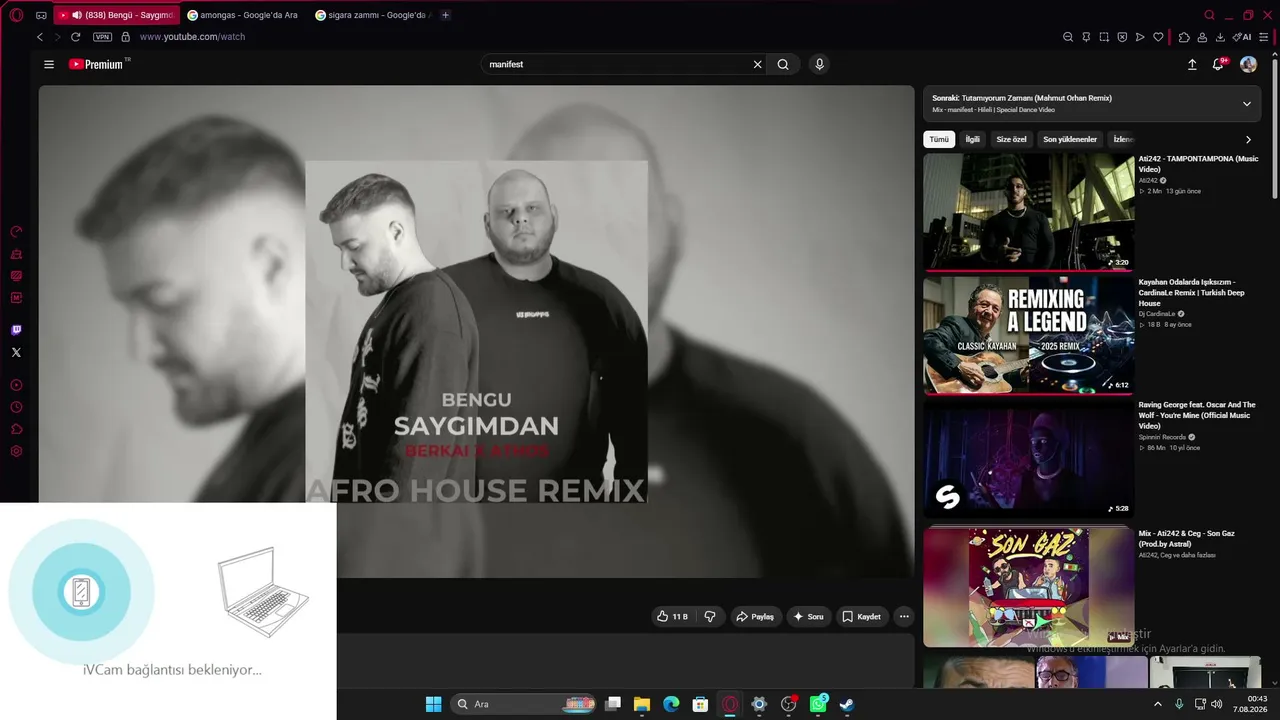The image size is (1280, 720).
Task: Open the Windows Start menu
Action: tap(433, 704)
